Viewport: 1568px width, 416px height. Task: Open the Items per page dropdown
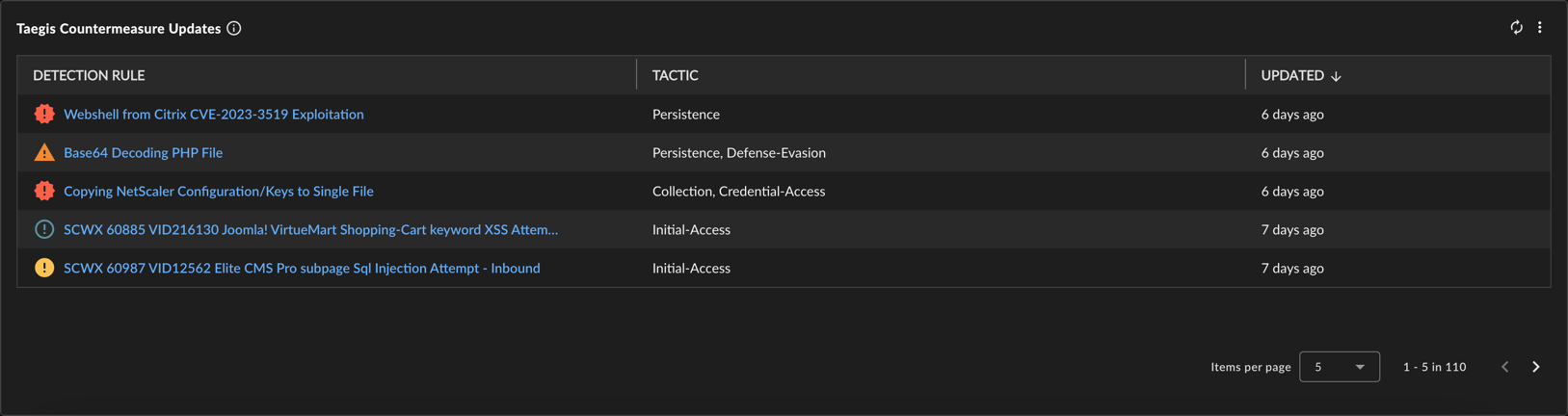pyautogui.click(x=1340, y=367)
